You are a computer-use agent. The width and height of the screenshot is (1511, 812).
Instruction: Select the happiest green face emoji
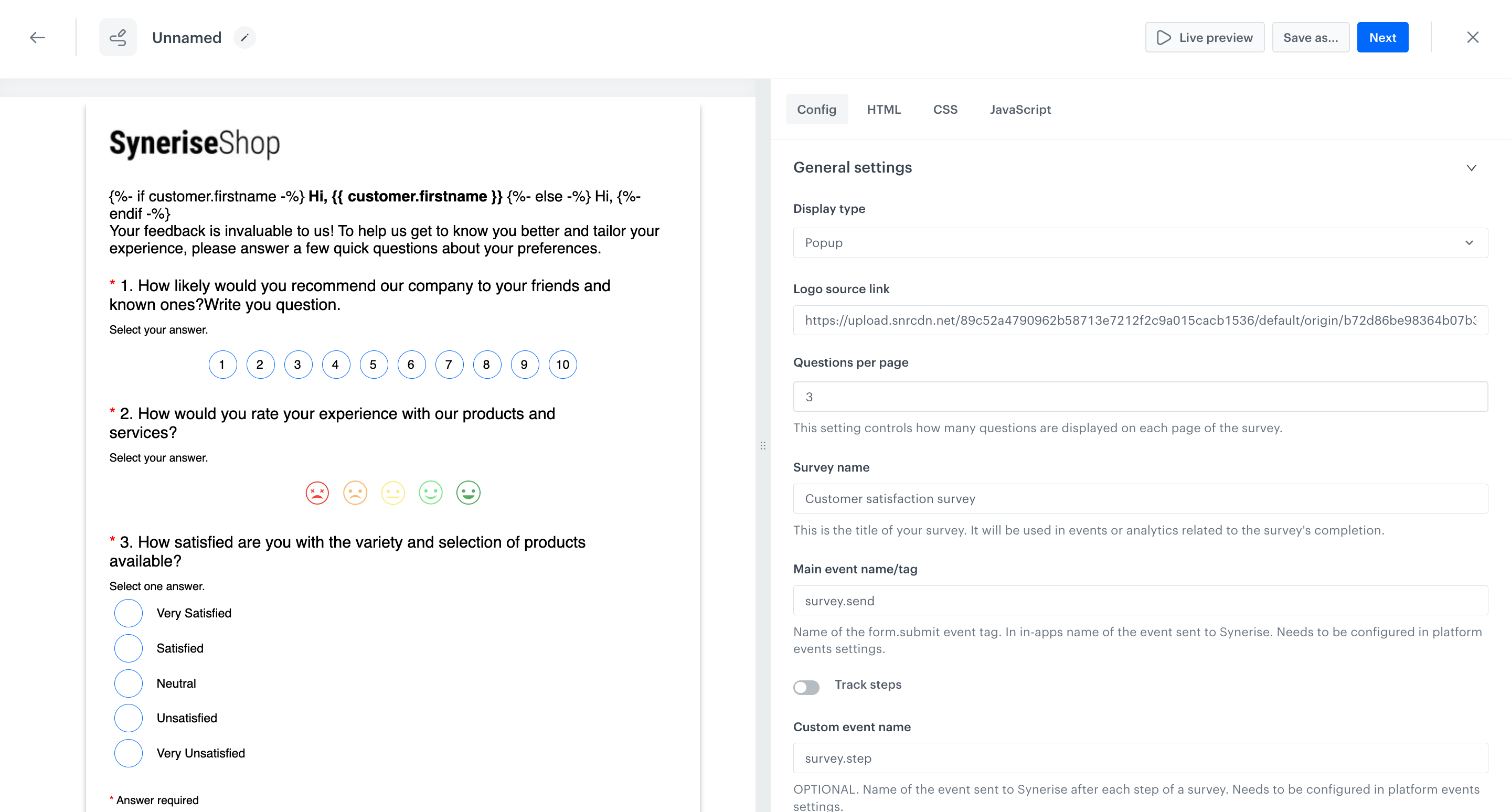pyautogui.click(x=468, y=493)
